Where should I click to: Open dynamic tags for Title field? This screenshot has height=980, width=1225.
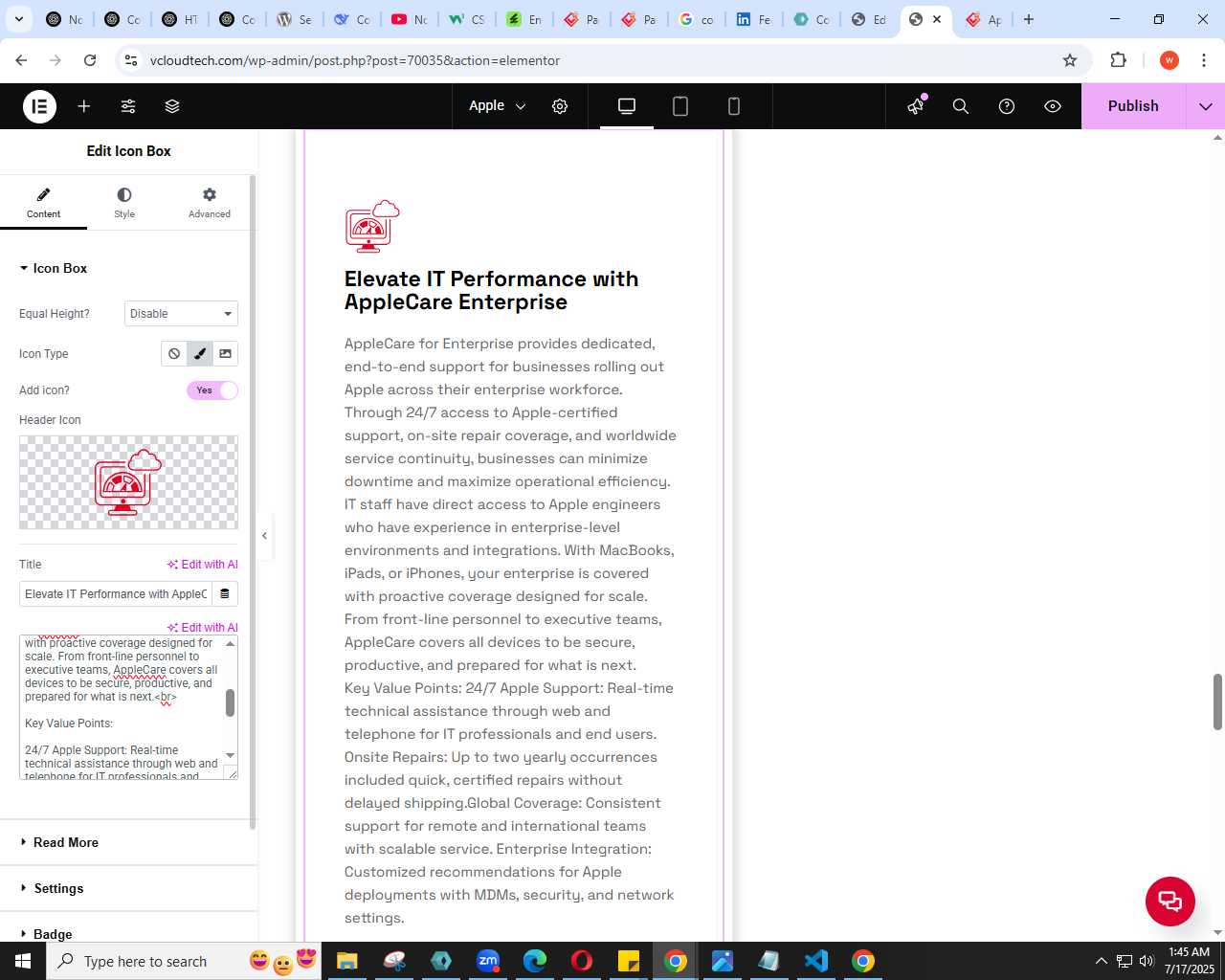click(225, 594)
